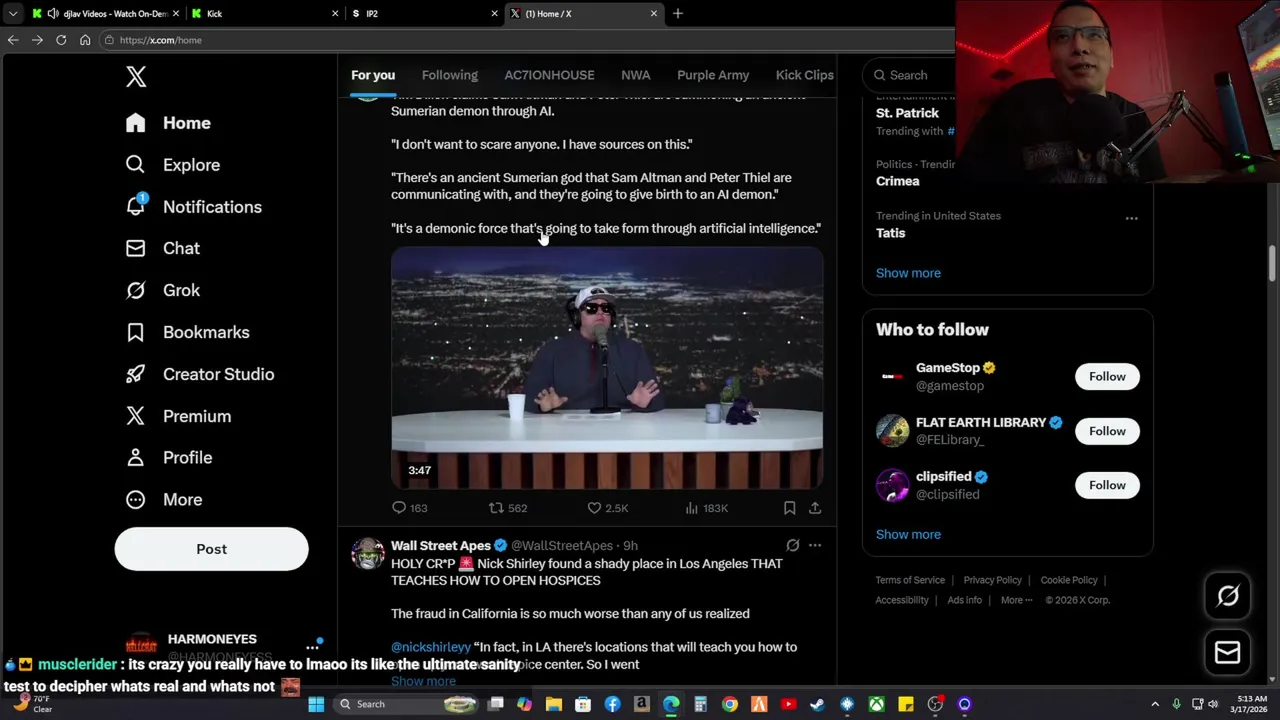Open Wall Street Apes avatar
1280x720 pixels.
pyautogui.click(x=368, y=554)
